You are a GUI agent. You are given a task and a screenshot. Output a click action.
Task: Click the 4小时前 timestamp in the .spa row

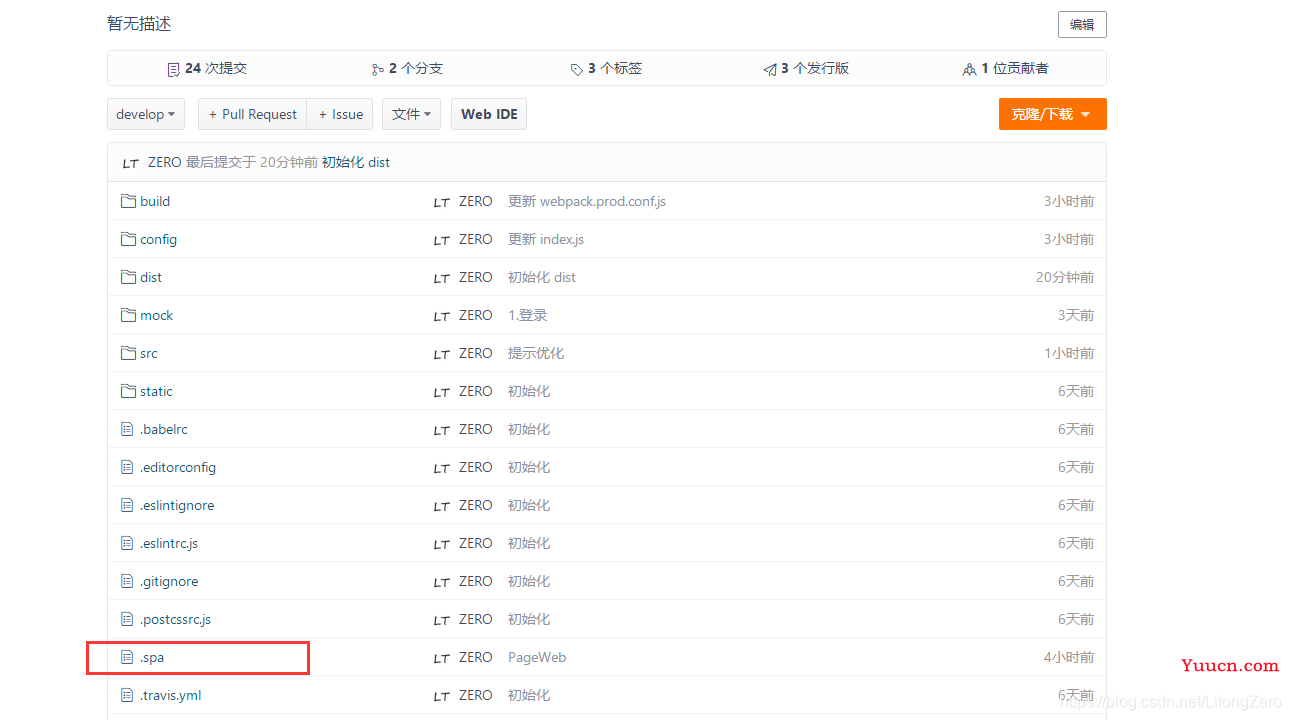pos(1069,657)
